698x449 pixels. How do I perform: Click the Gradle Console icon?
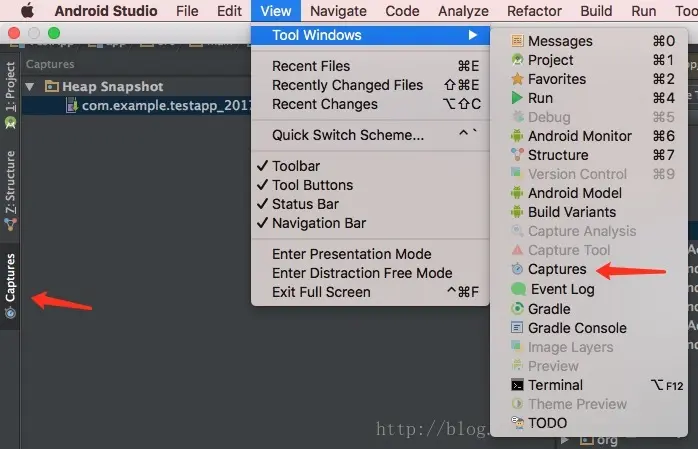tap(517, 328)
